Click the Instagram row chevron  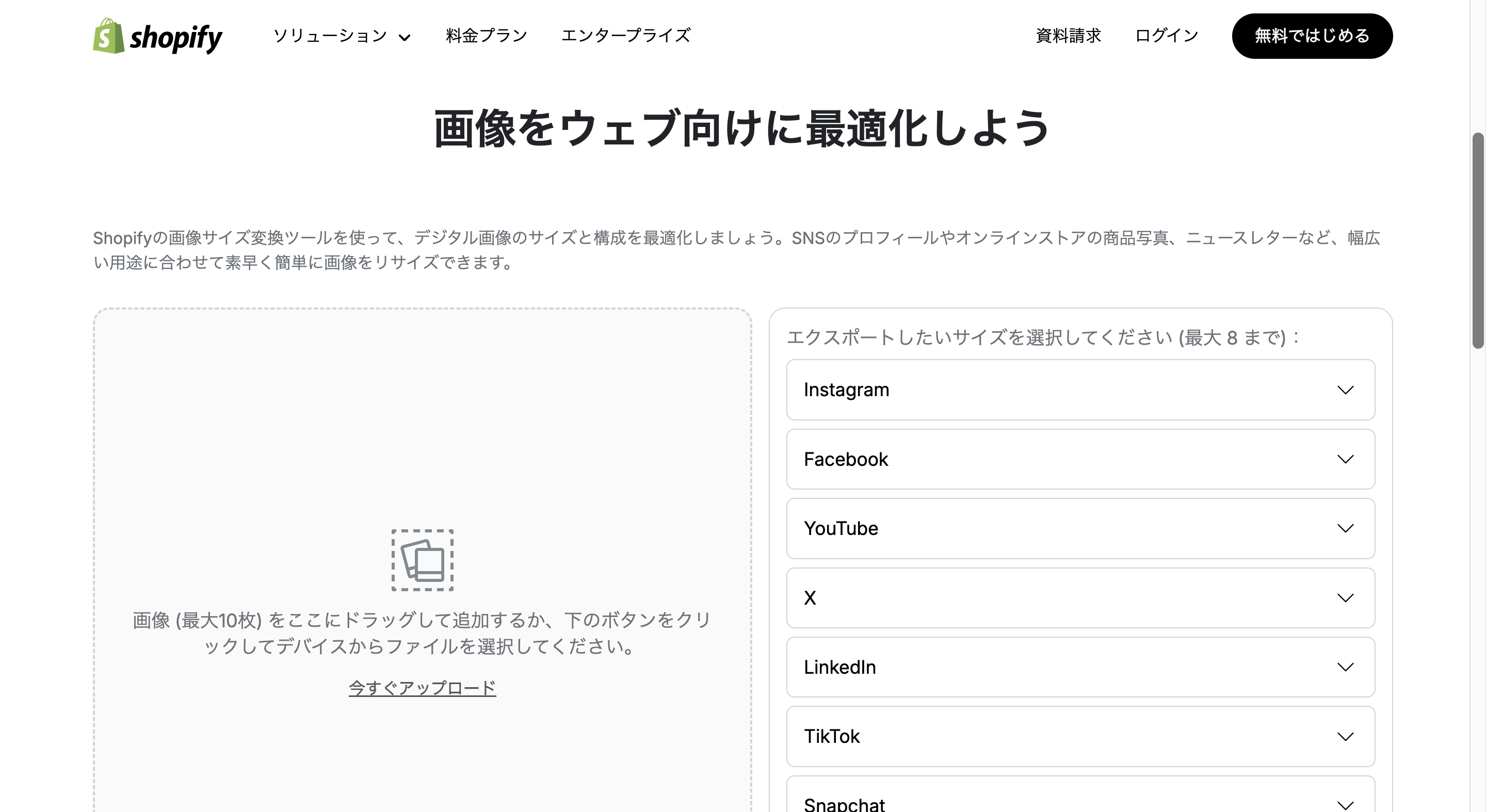[x=1345, y=391]
